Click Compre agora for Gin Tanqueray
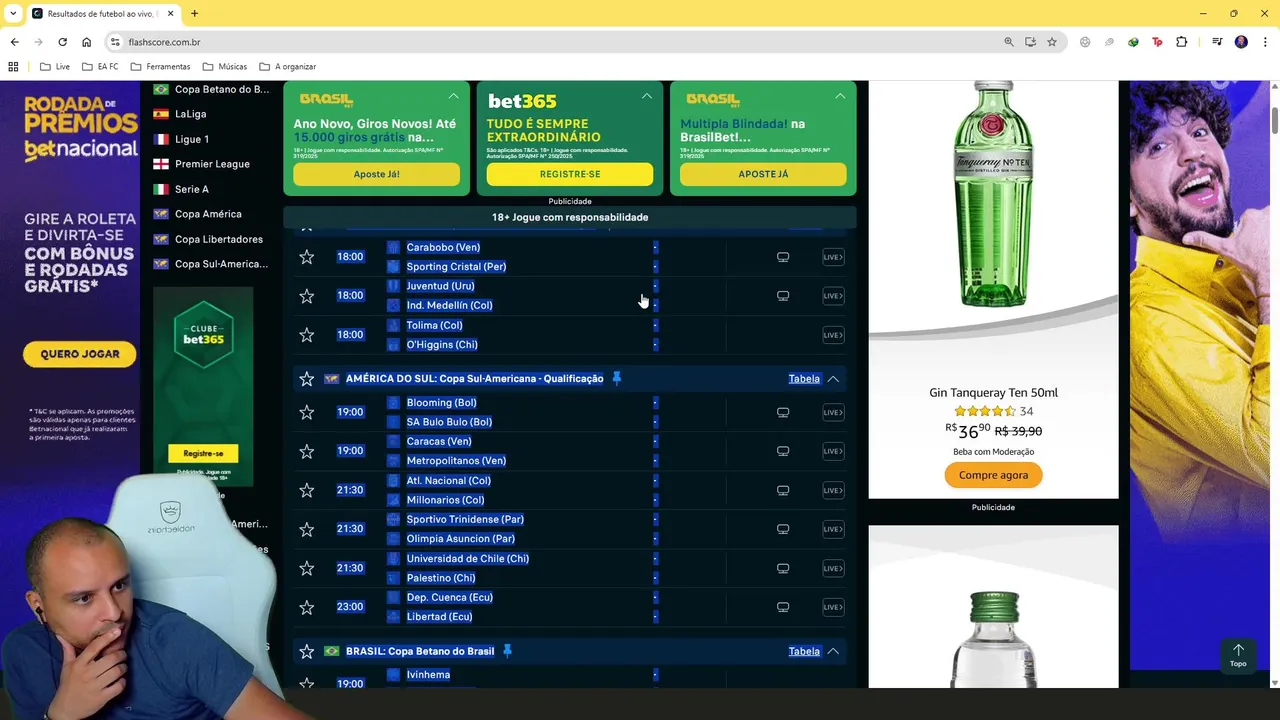 pyautogui.click(x=993, y=475)
